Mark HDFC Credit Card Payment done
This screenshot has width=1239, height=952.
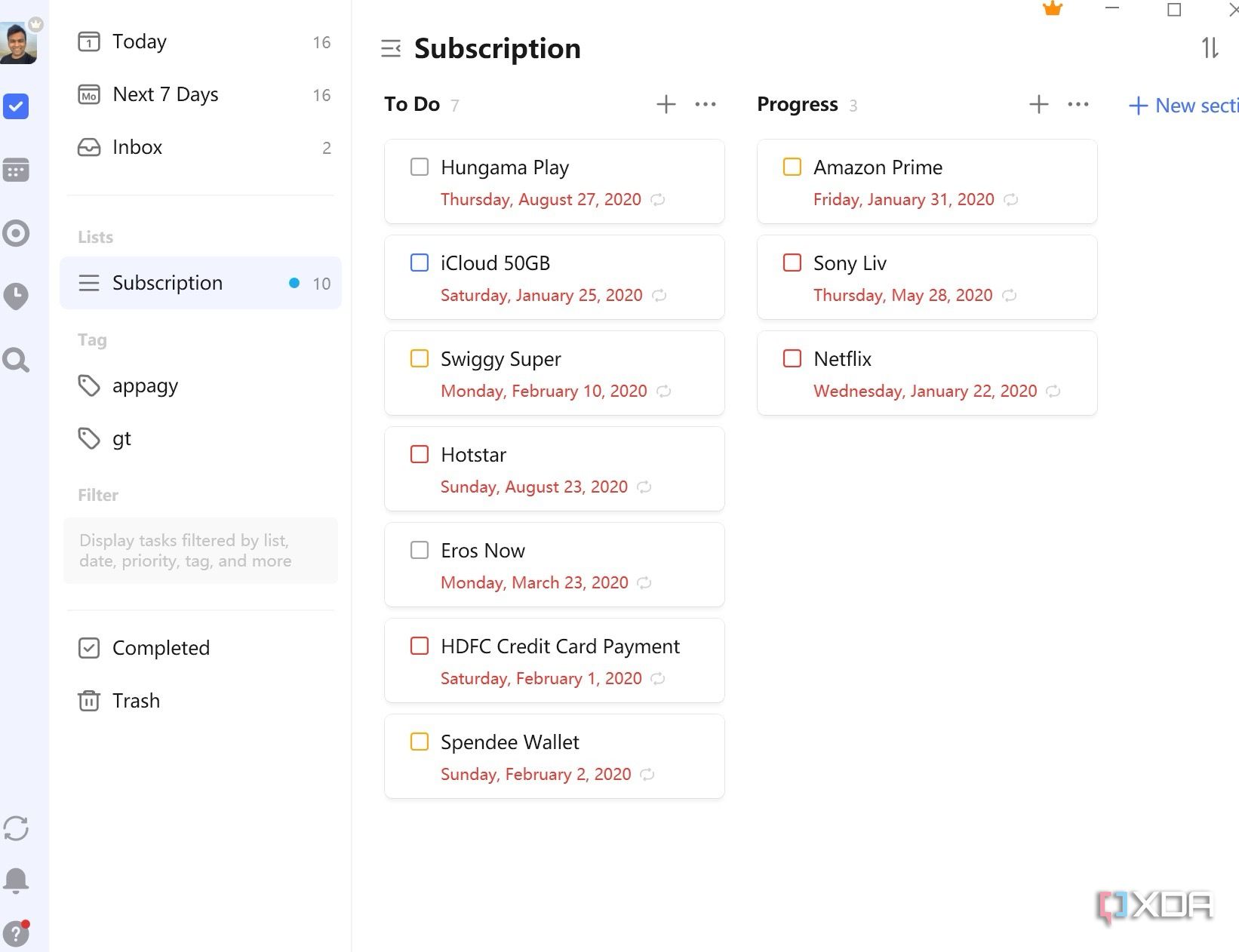(x=420, y=646)
